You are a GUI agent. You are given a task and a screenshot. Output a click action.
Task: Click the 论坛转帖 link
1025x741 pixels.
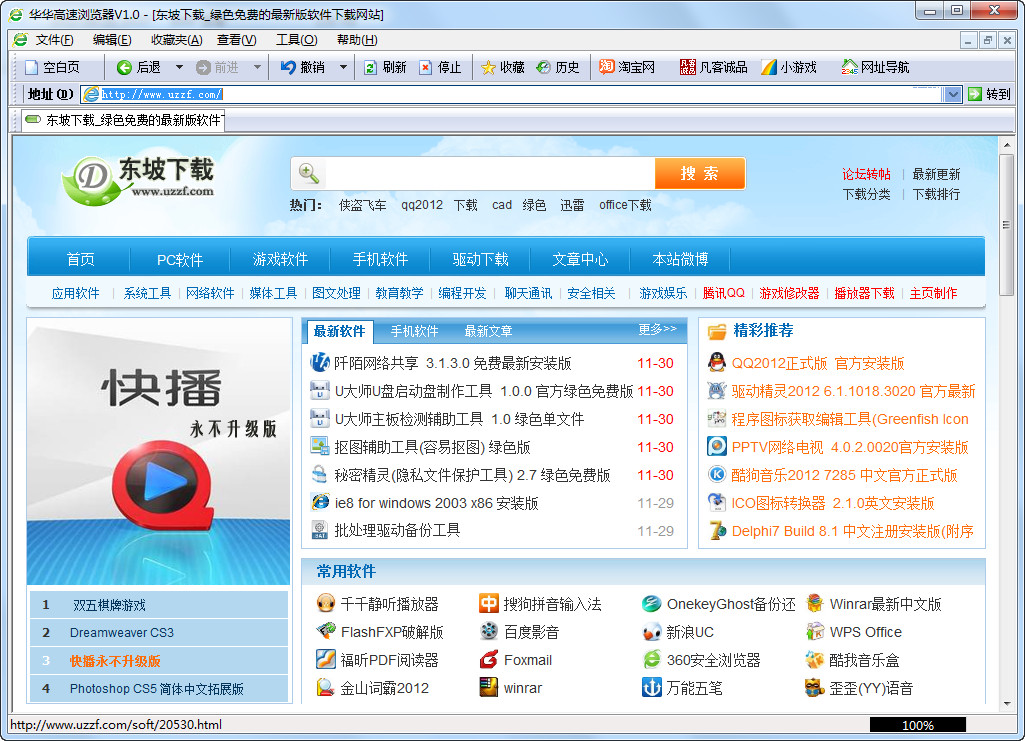tap(866, 174)
